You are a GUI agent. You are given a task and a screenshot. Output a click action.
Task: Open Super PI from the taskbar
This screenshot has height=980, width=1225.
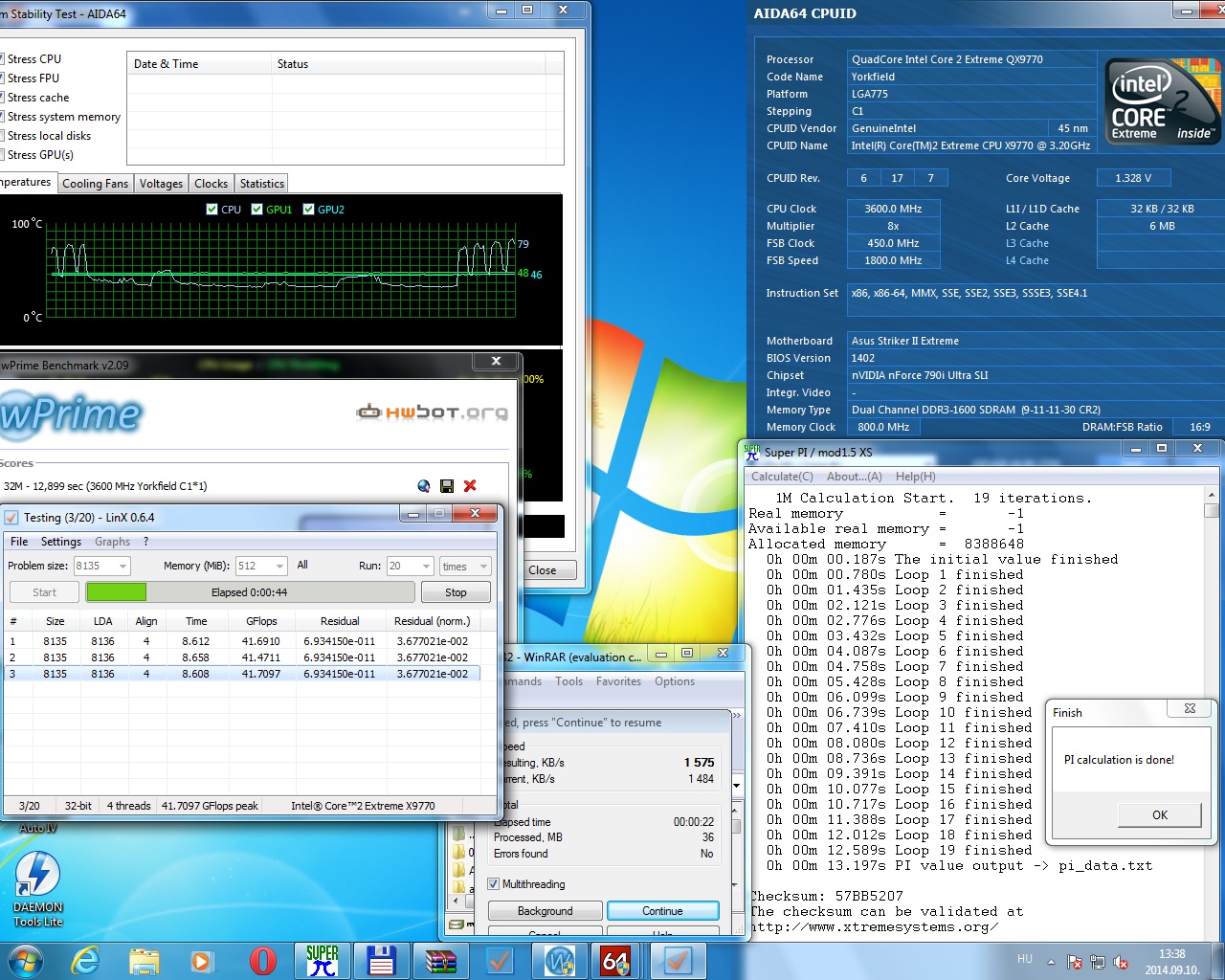(323, 961)
